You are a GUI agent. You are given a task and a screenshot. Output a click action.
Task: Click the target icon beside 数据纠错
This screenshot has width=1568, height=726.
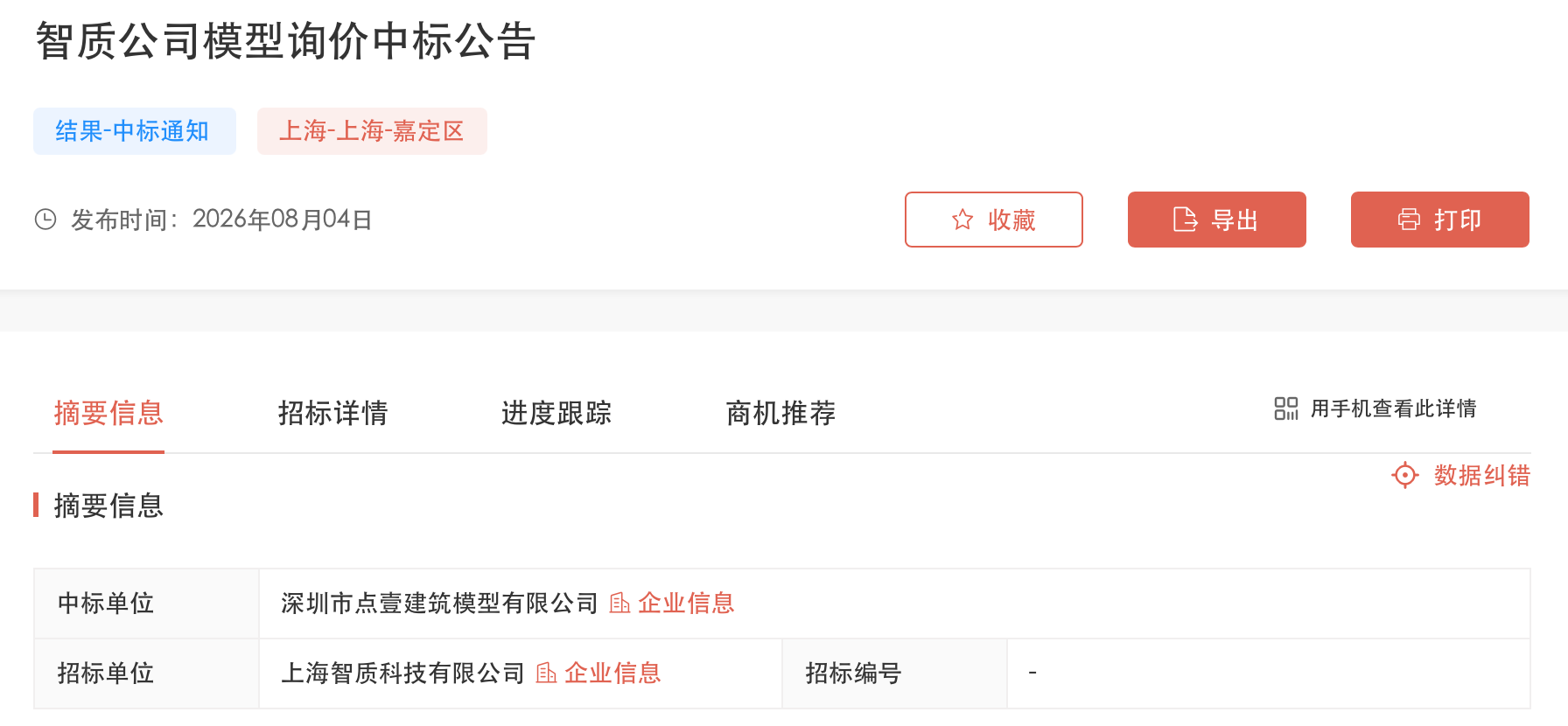(x=1405, y=475)
